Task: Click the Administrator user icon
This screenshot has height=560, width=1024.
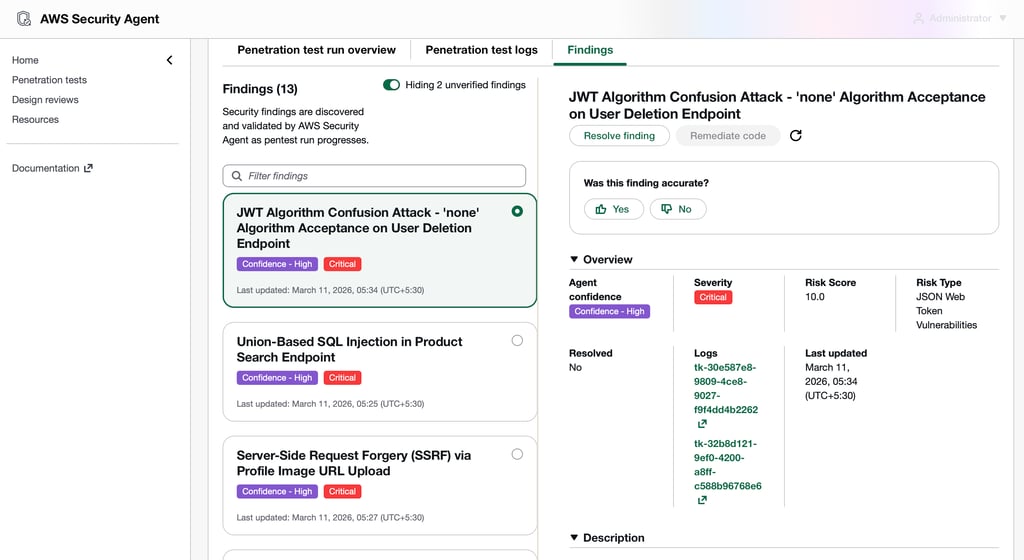Action: [x=917, y=19]
